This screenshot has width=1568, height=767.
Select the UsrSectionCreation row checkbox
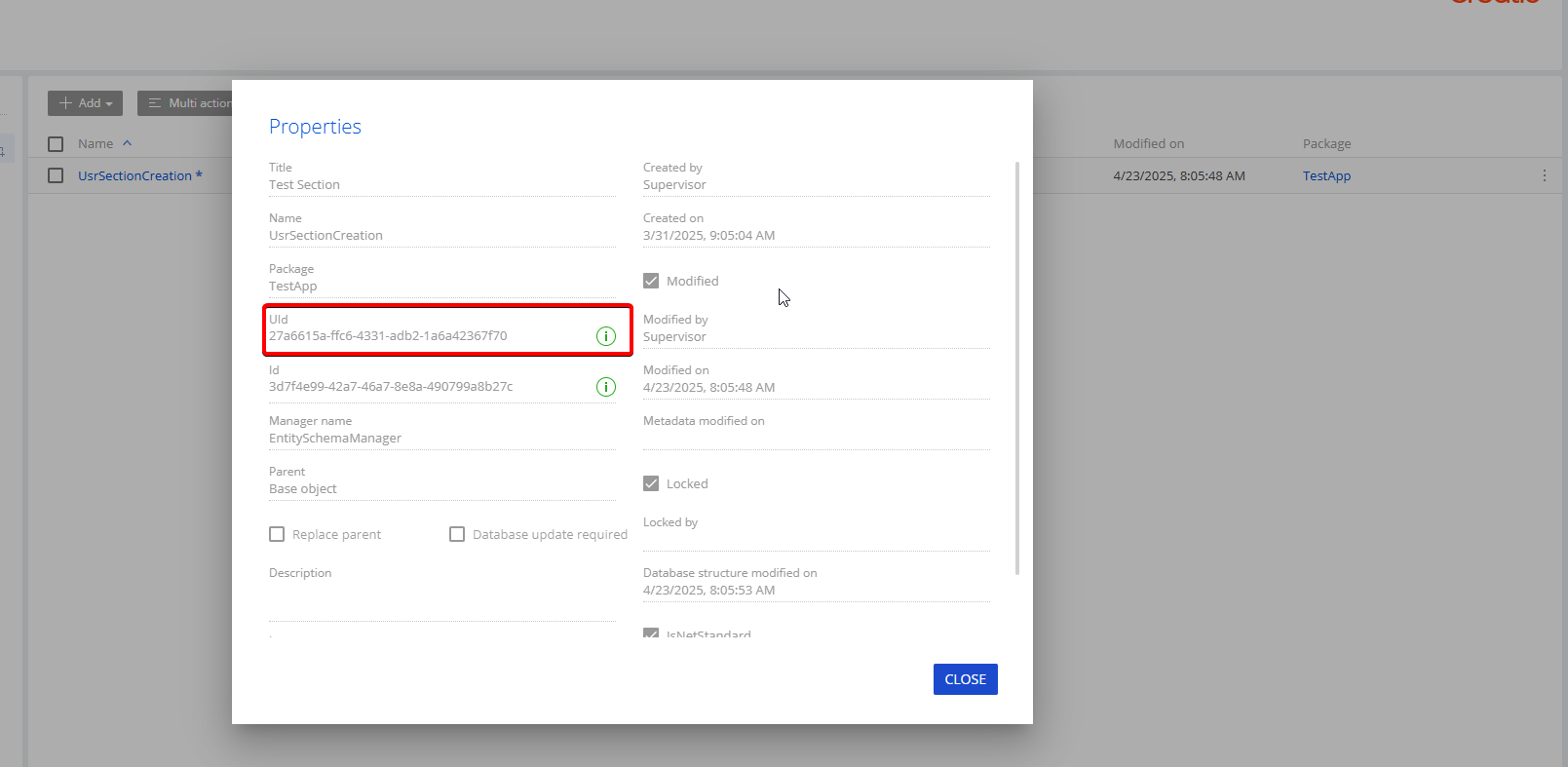tap(56, 175)
